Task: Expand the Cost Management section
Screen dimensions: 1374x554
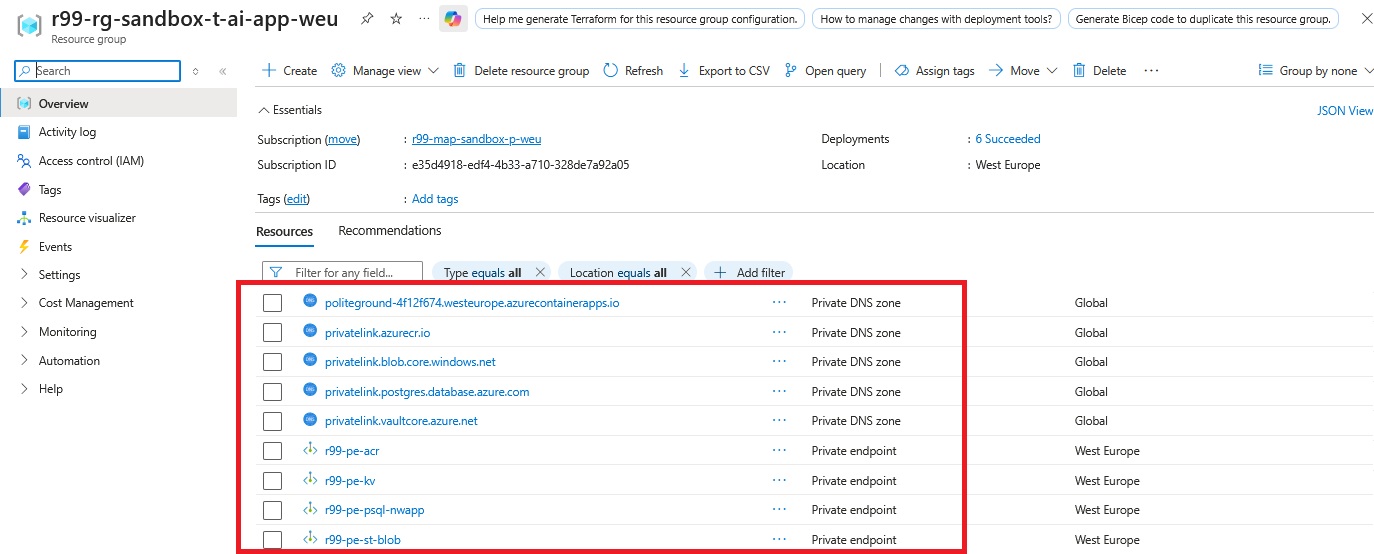Action: 85,303
